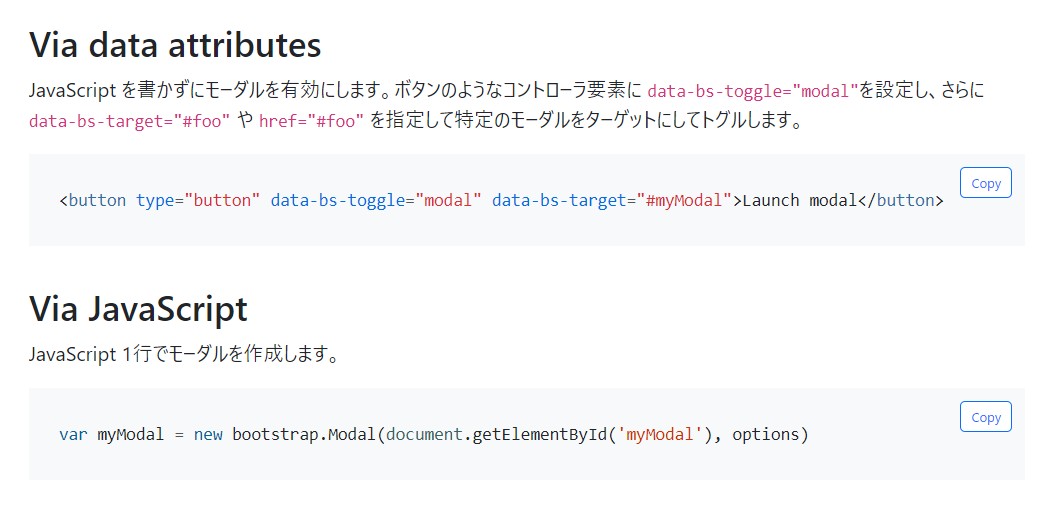The width and height of the screenshot is (1056, 509).
Task: Click type="button" attribute in code block
Action: coord(198,200)
